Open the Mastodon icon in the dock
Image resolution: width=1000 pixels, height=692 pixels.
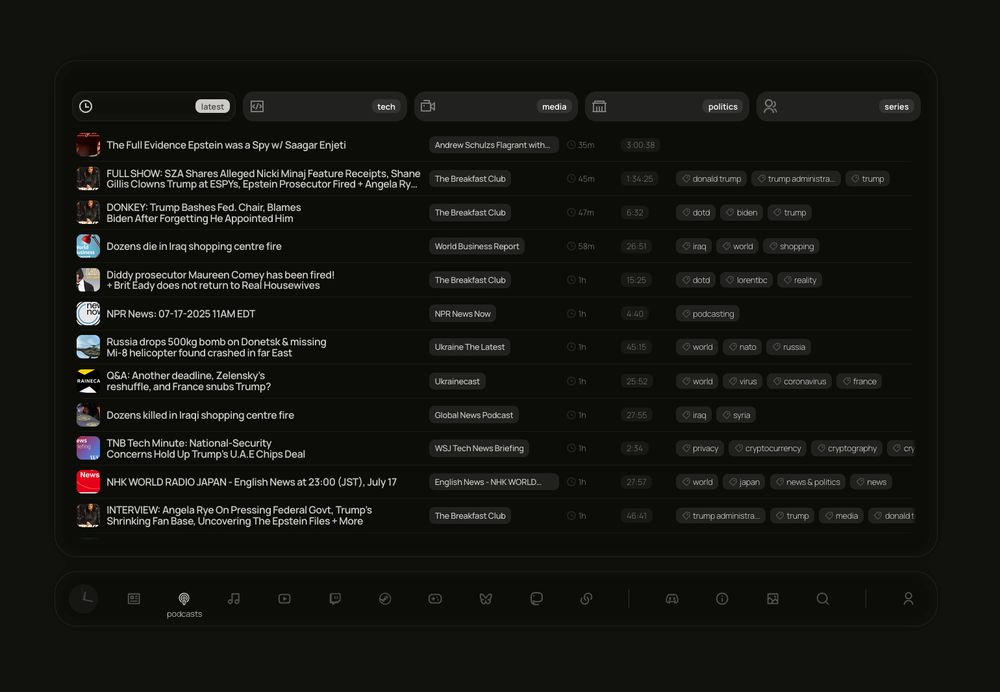click(x=536, y=598)
